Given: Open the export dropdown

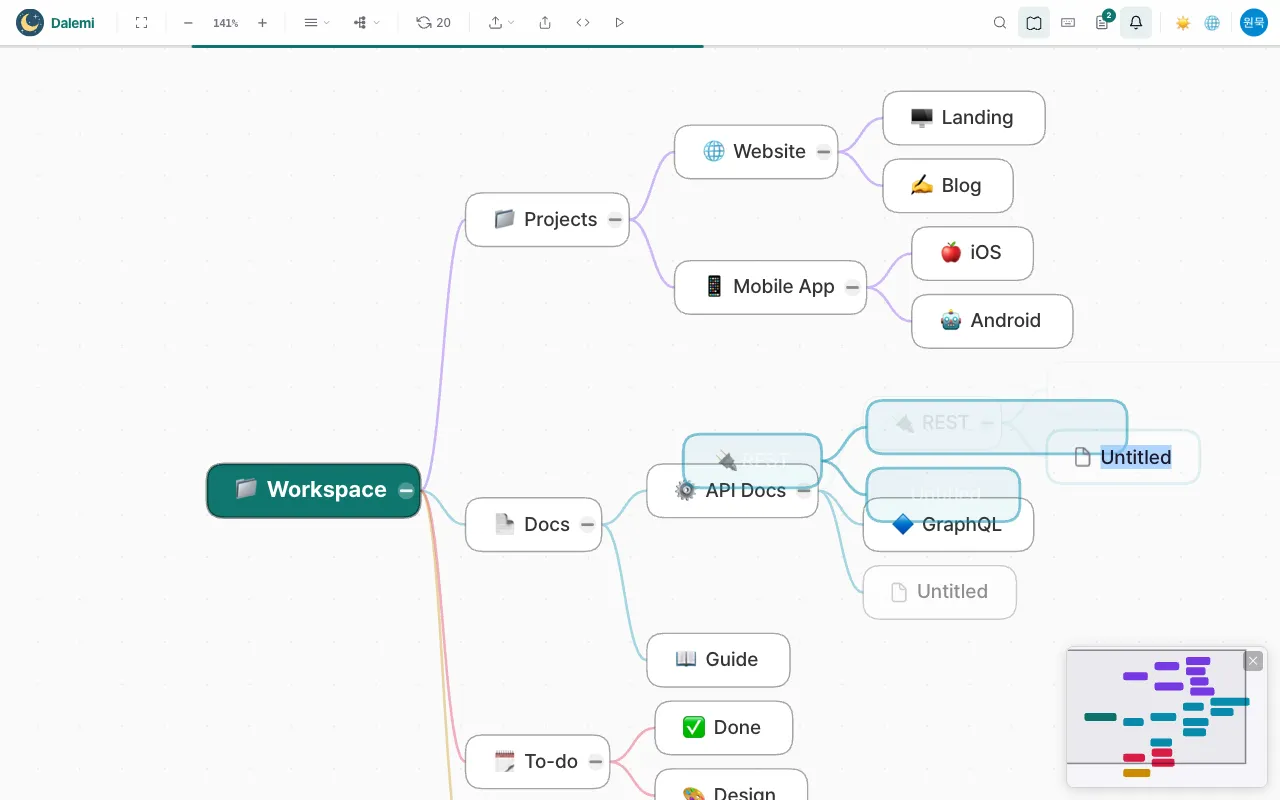Looking at the screenshot, I should pyautogui.click(x=501, y=22).
